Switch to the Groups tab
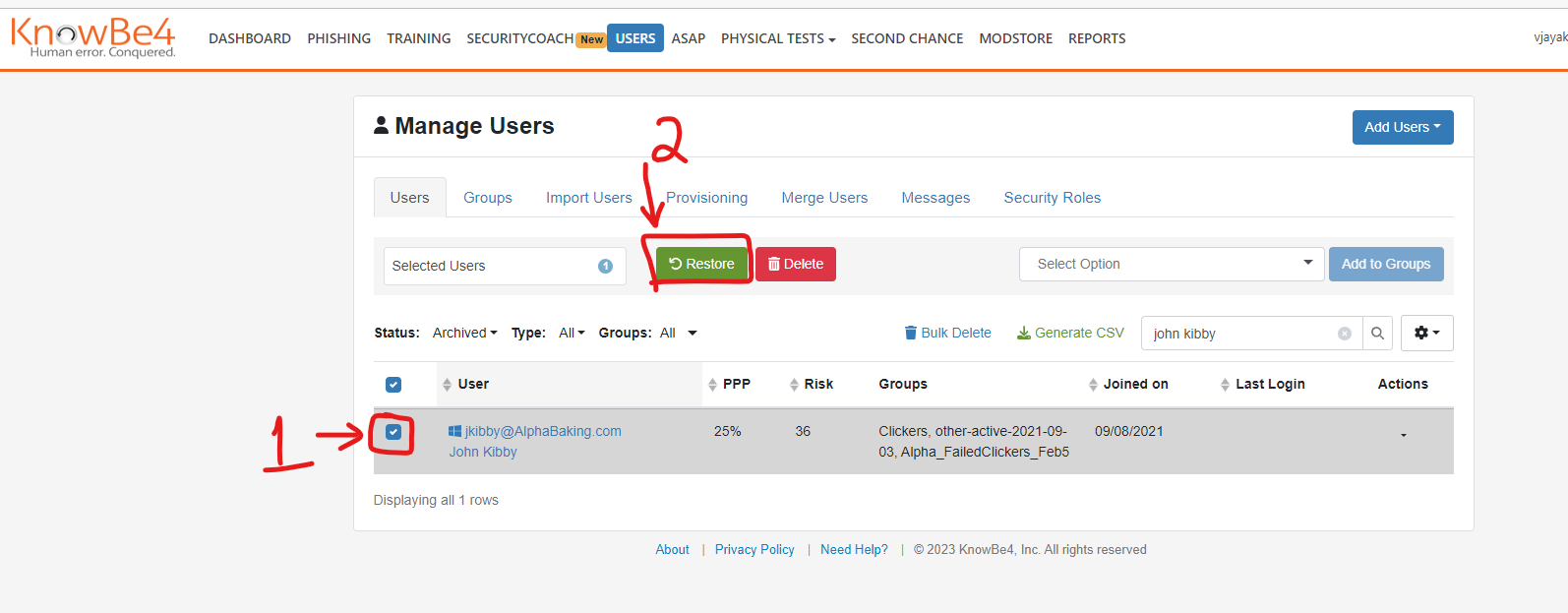This screenshot has width=1568, height=613. [488, 198]
